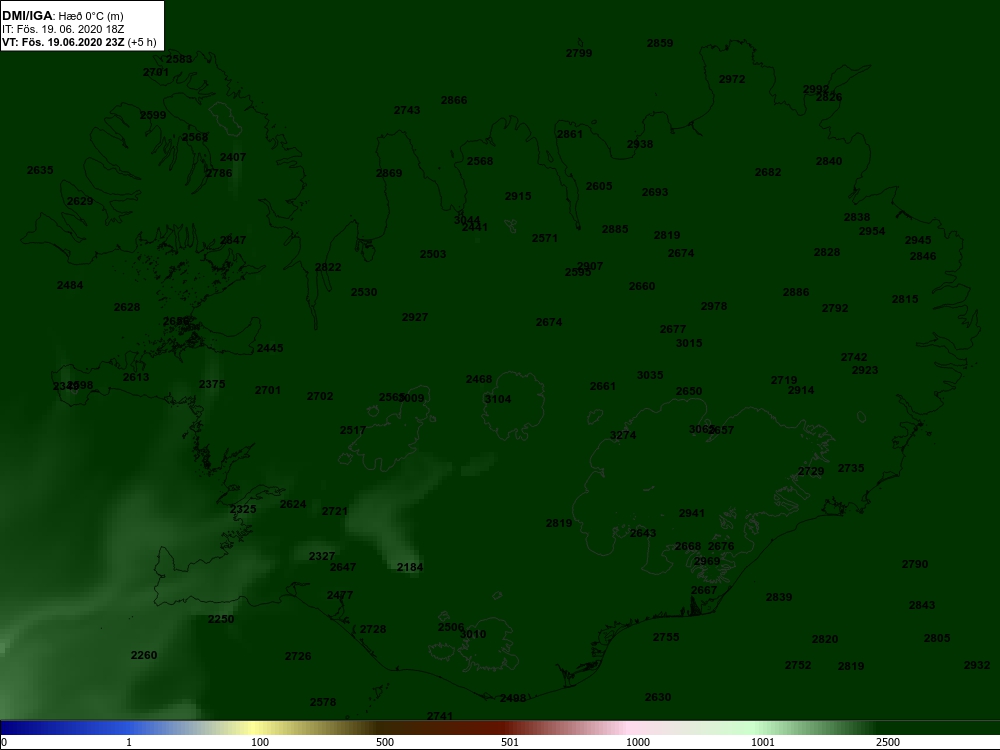The height and width of the screenshot is (750, 1000).
Task: Click the '1001' label on the colour scale
Action: point(763,742)
